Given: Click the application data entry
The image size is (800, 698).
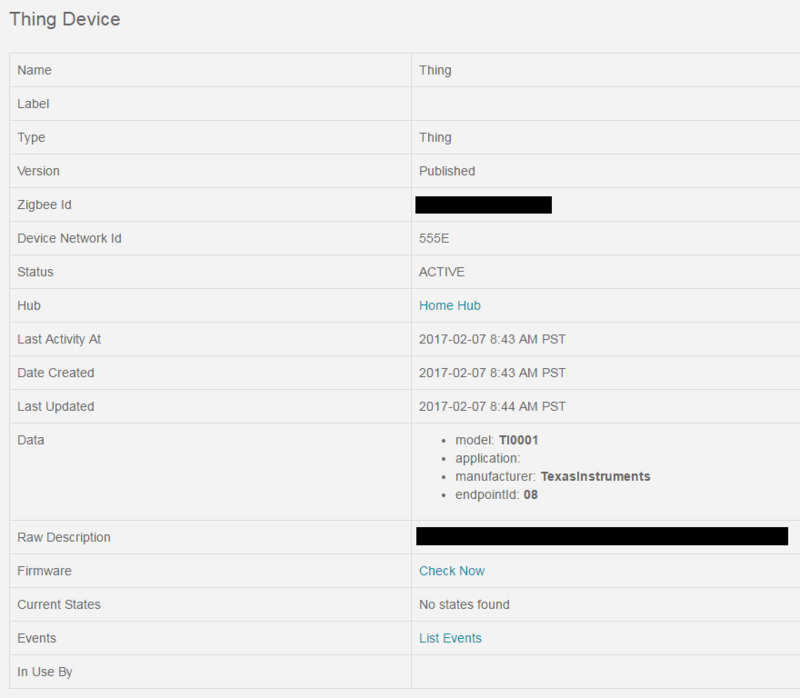Looking at the screenshot, I should click(x=488, y=458).
